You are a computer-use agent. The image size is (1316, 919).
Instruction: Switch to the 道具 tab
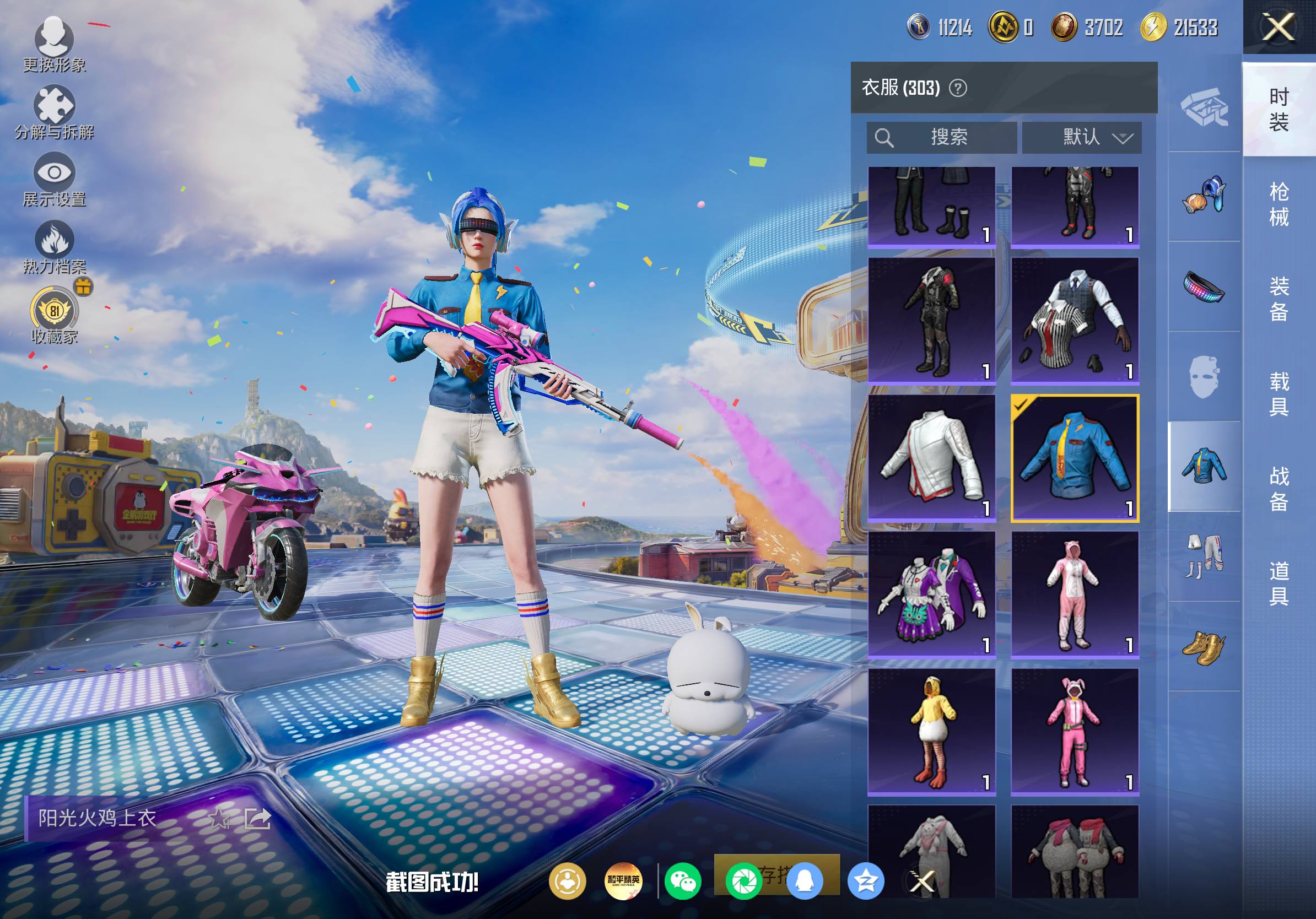tap(1279, 583)
